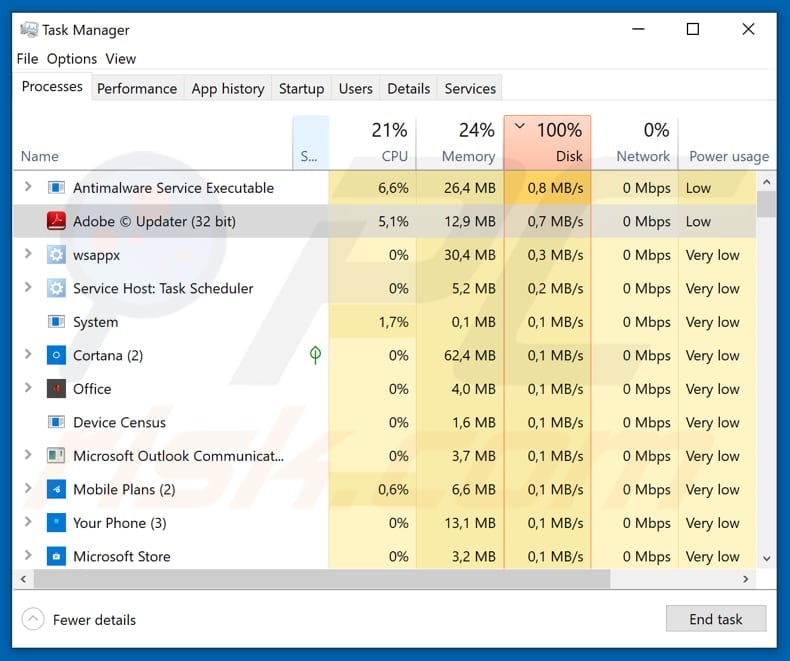This screenshot has height=661, width=790.
Task: Click the vertical scrollbar thumb
Action: [766, 205]
